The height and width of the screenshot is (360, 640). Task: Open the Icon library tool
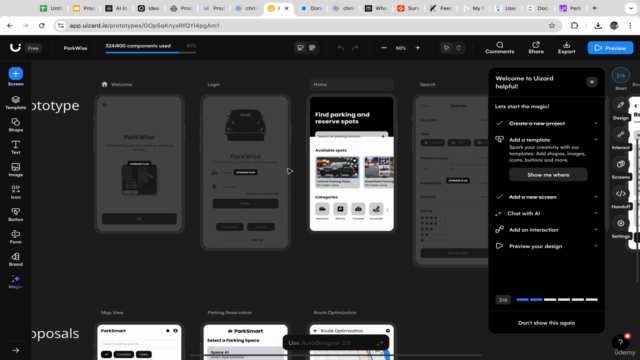point(16,192)
